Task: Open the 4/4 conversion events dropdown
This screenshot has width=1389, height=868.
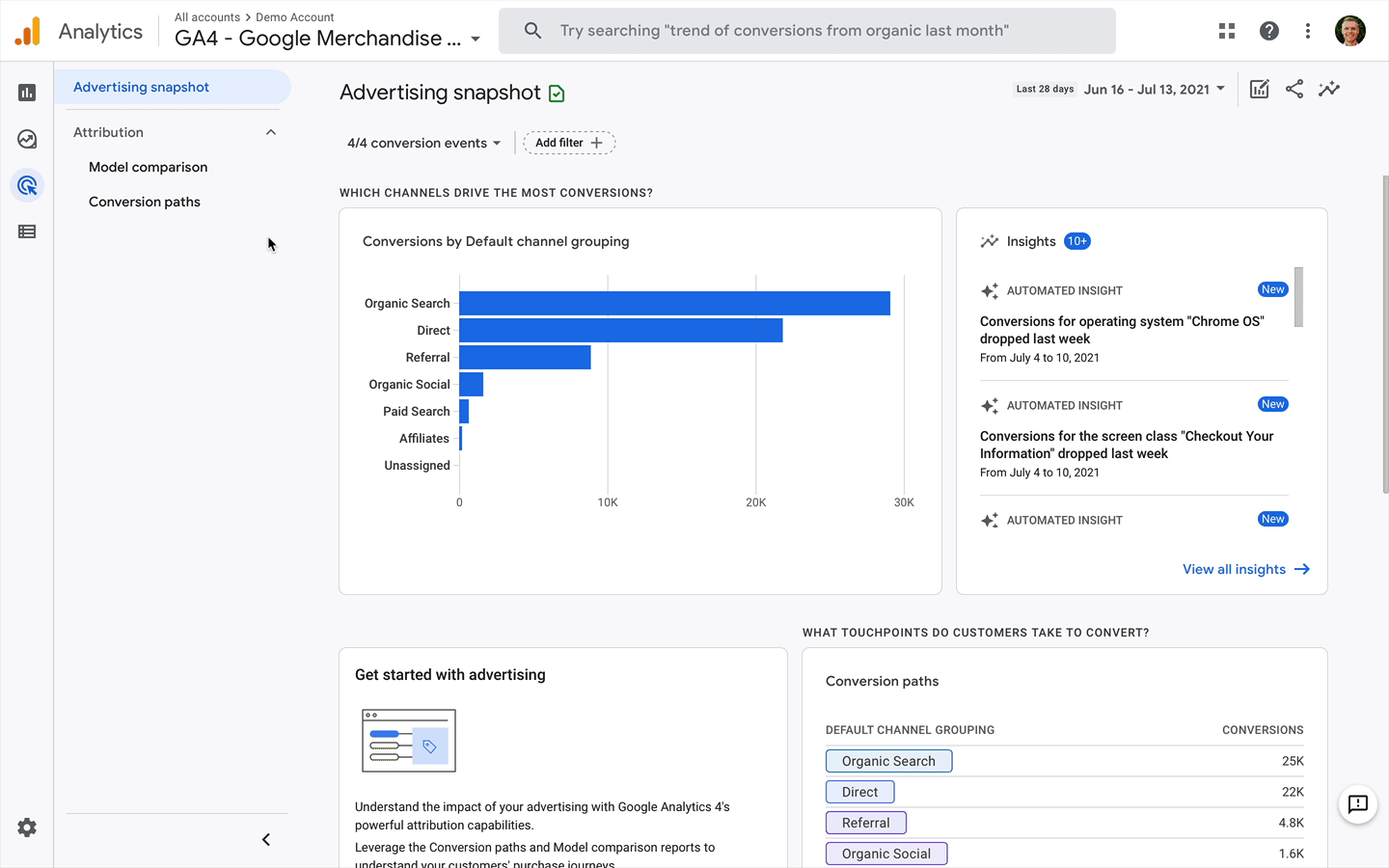Action: point(423,142)
